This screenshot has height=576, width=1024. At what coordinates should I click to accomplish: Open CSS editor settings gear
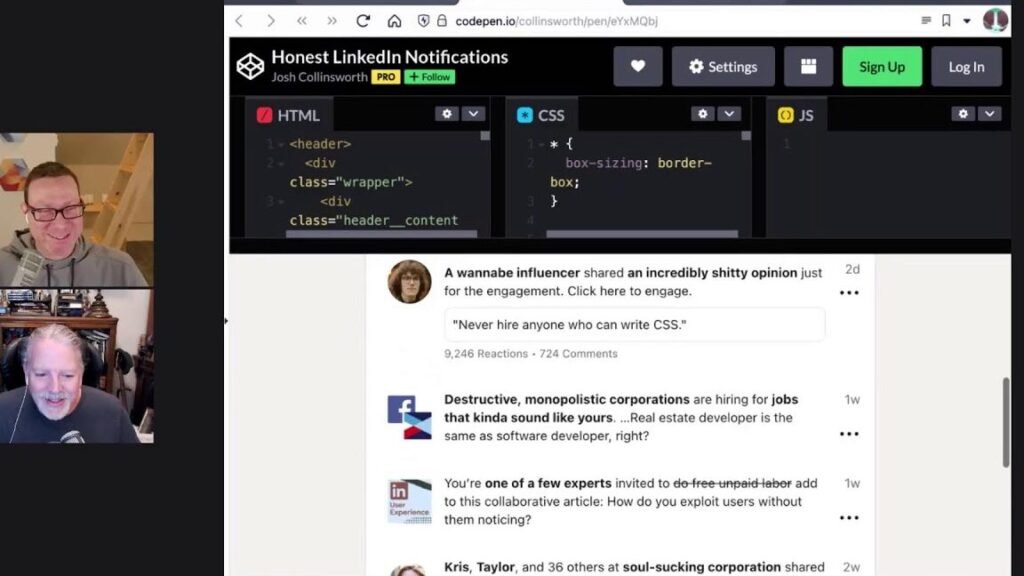point(703,114)
